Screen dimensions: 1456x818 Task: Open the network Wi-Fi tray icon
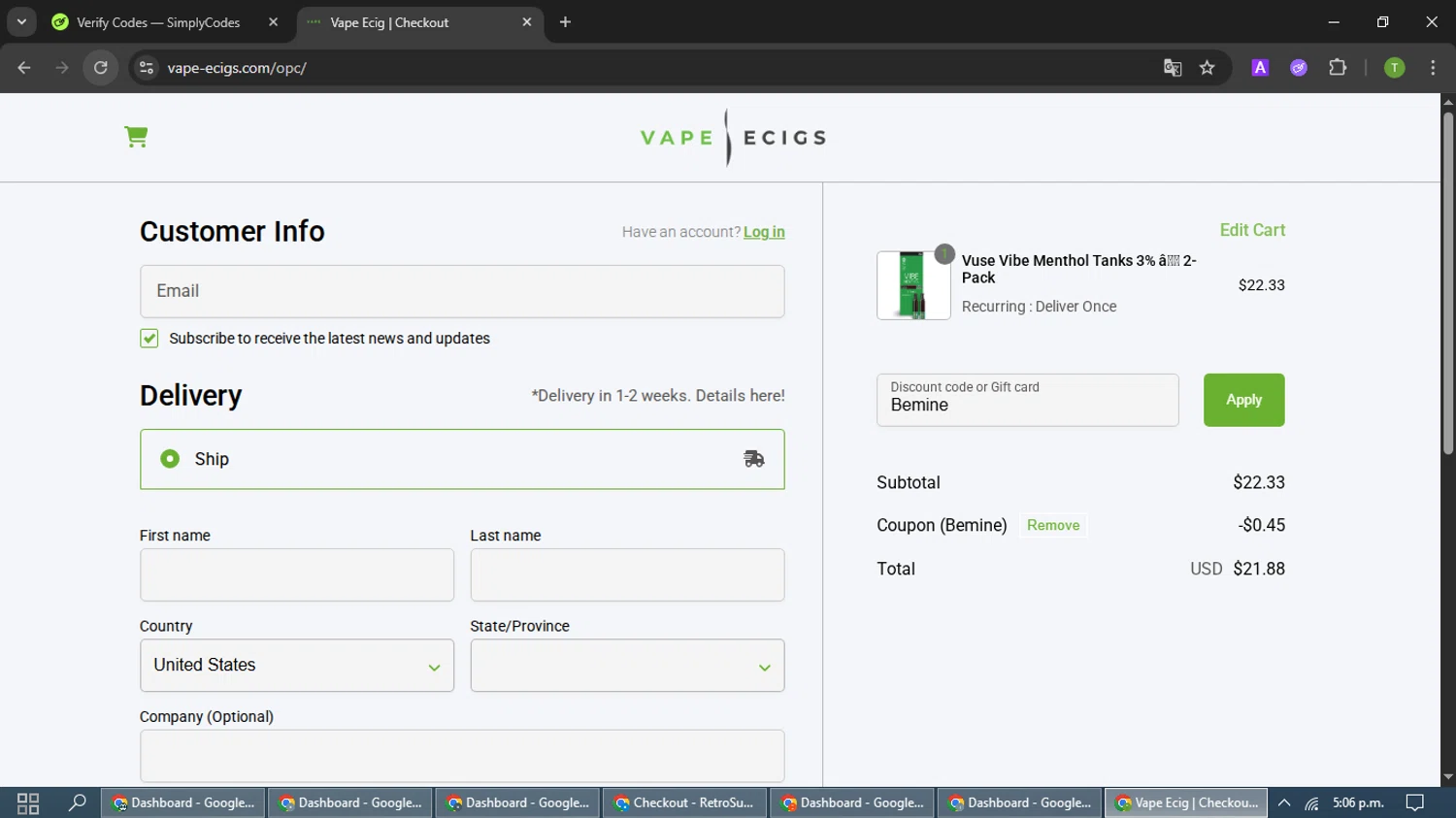(x=1312, y=803)
